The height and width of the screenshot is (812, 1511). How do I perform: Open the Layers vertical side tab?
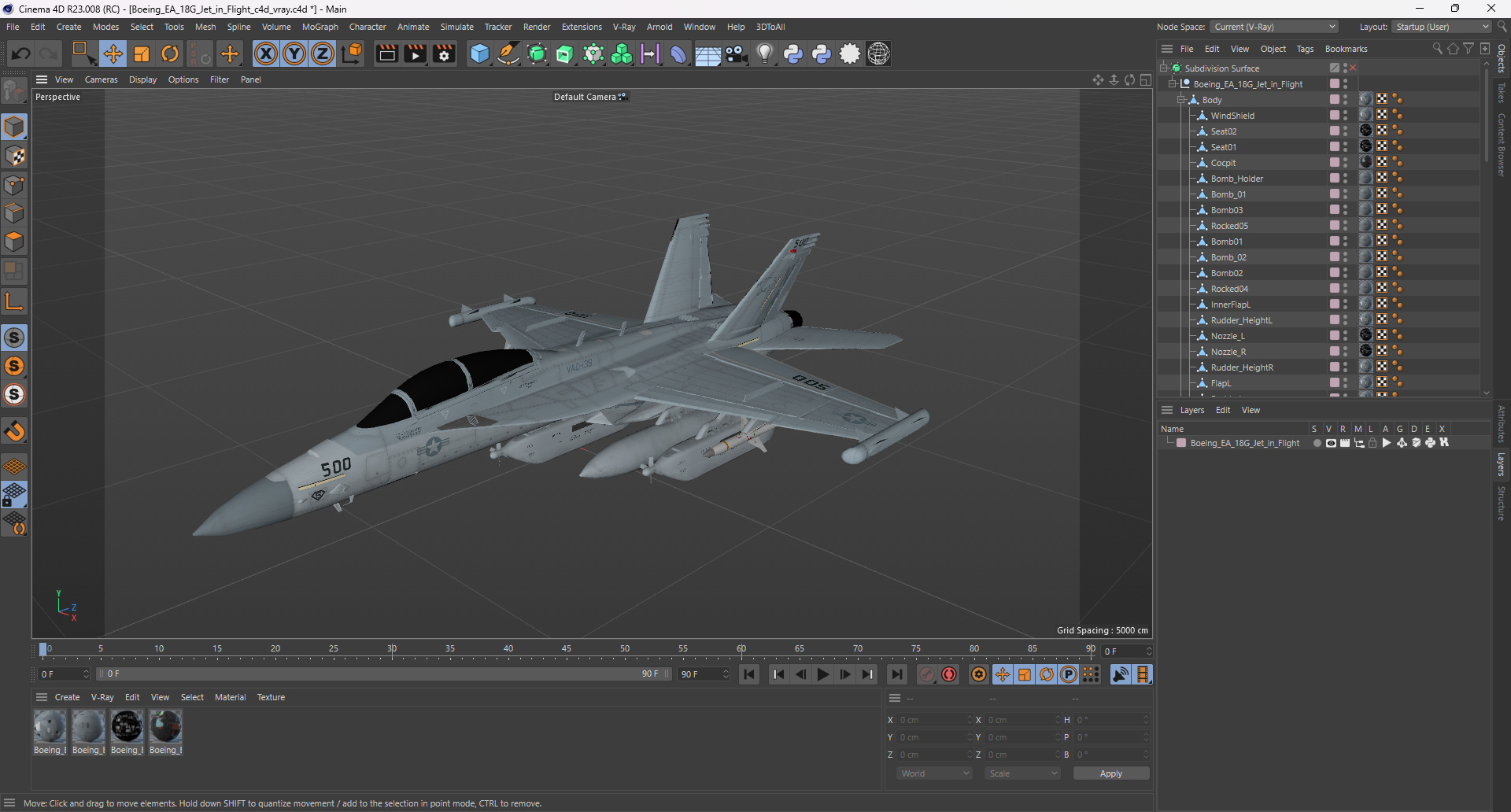pyautogui.click(x=1502, y=464)
